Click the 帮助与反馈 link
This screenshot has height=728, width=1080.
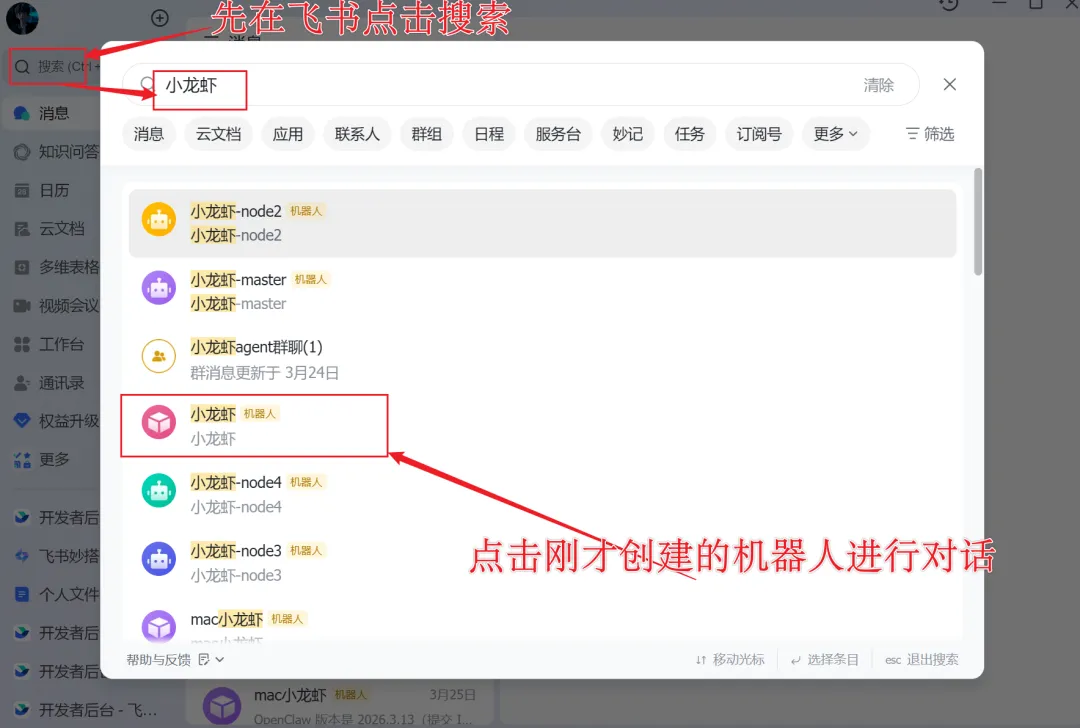pos(158,660)
